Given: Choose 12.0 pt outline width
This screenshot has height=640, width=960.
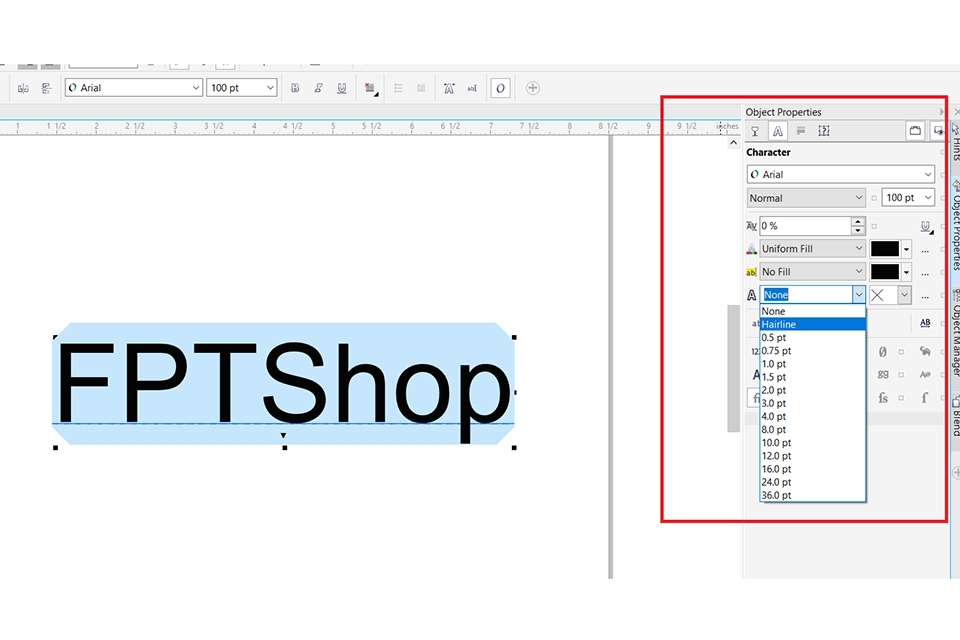Looking at the screenshot, I should [812, 456].
